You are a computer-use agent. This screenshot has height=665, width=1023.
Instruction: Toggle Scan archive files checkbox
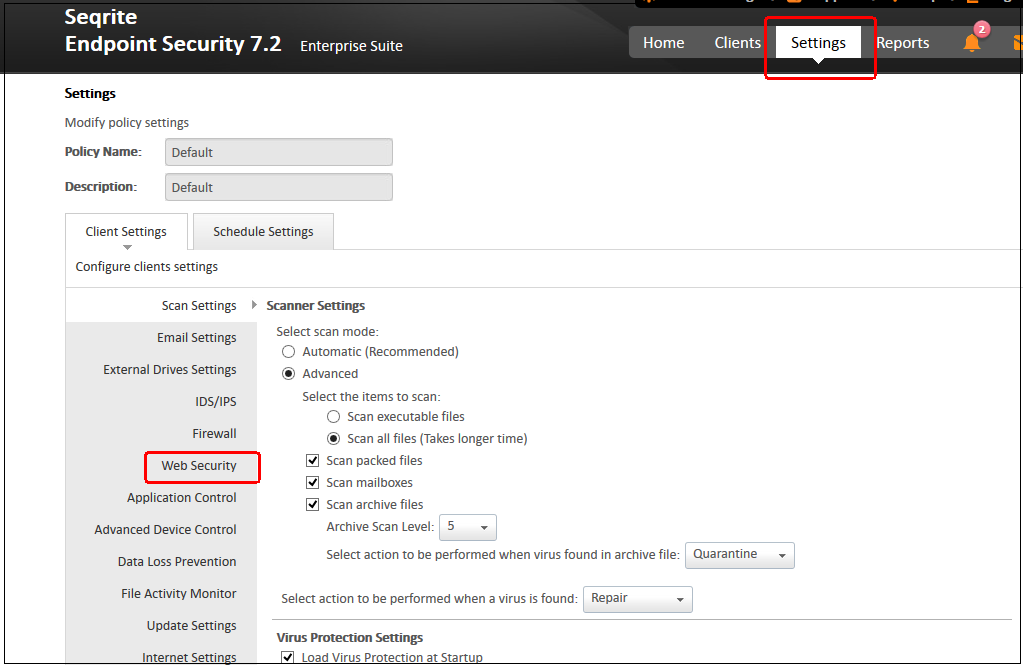pyautogui.click(x=313, y=504)
